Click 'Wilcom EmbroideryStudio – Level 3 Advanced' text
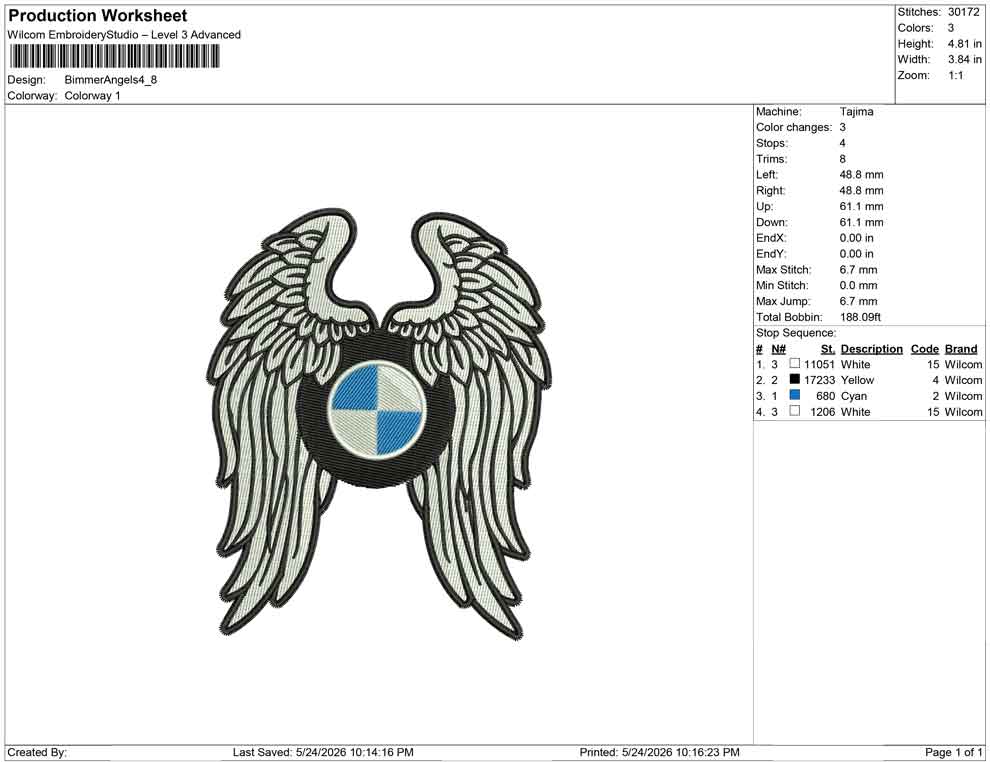The width and height of the screenshot is (990, 762). [124, 35]
